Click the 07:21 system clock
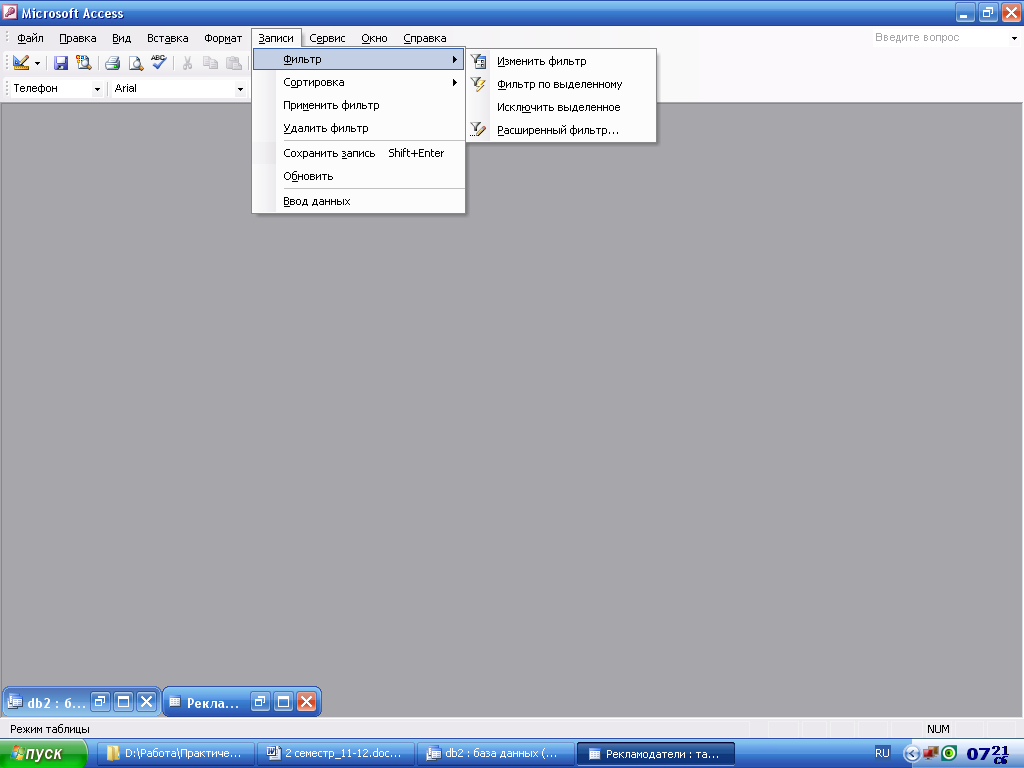1024x768 pixels. click(x=987, y=754)
